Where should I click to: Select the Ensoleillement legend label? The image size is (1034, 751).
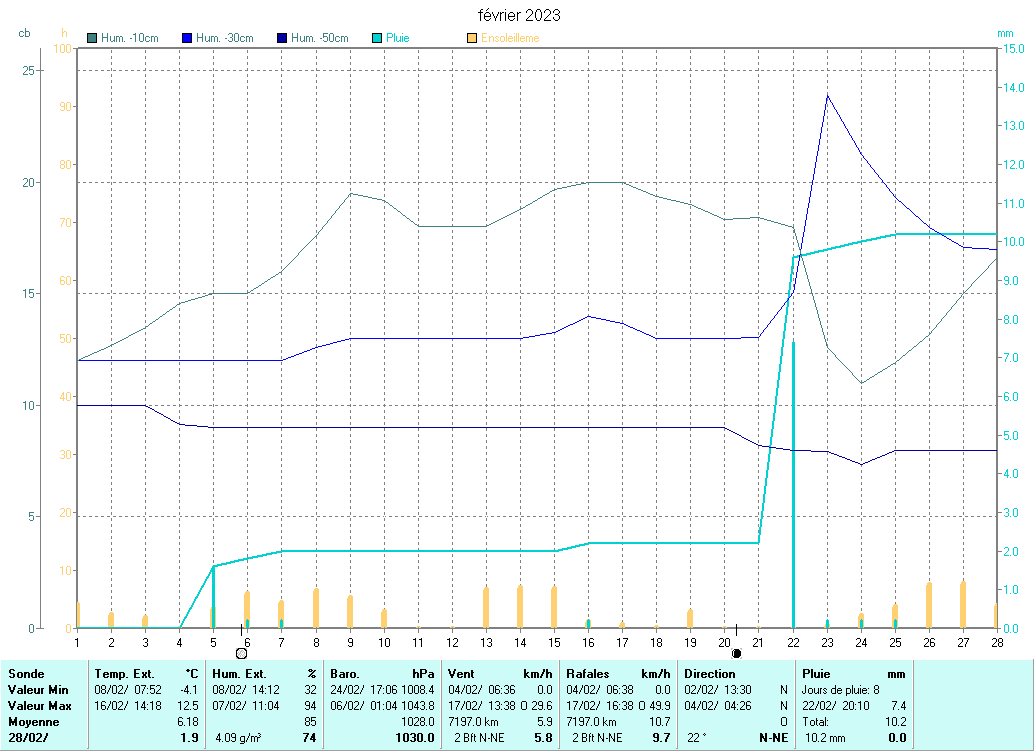510,39
